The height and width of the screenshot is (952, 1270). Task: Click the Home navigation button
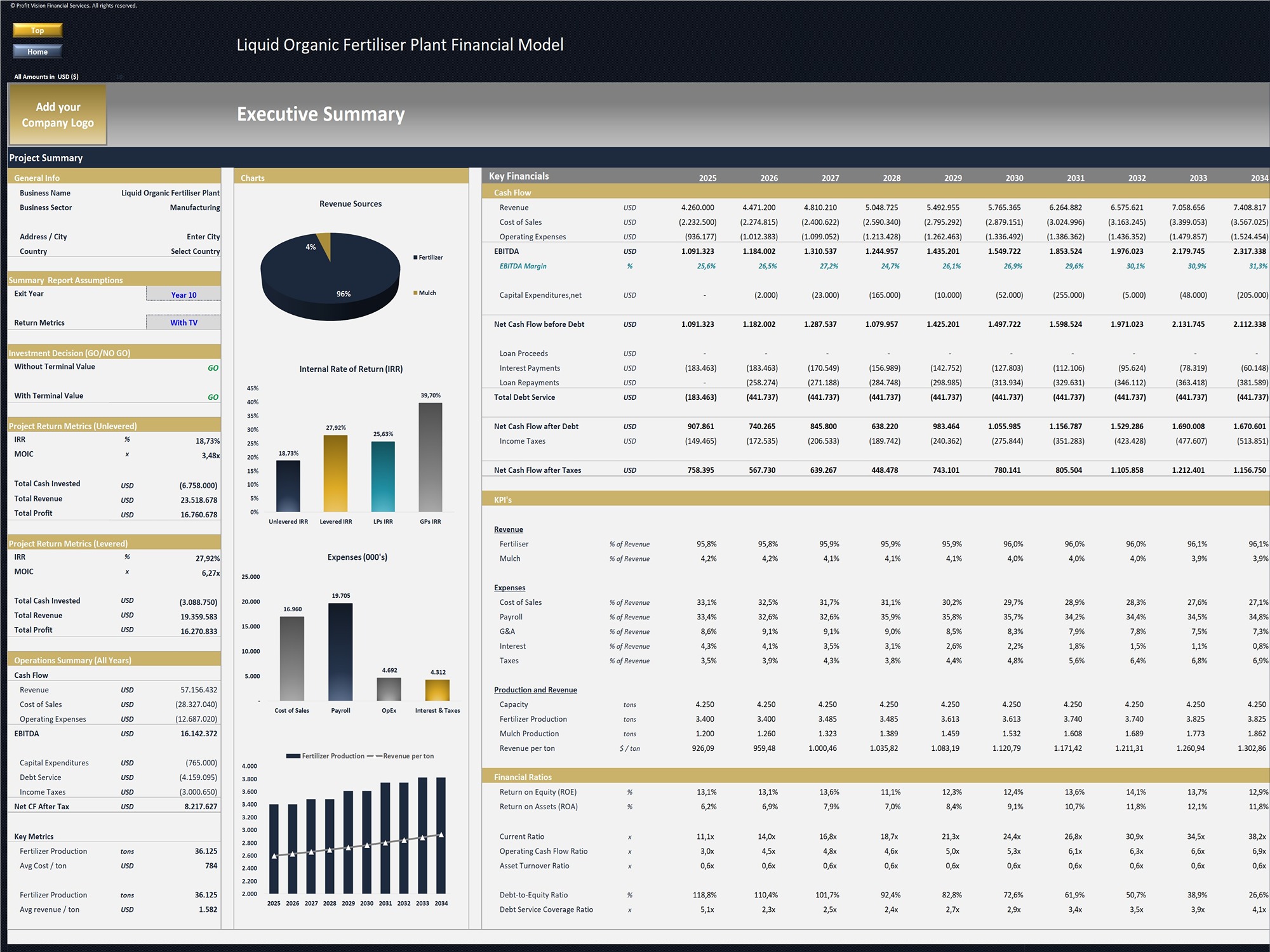(37, 51)
